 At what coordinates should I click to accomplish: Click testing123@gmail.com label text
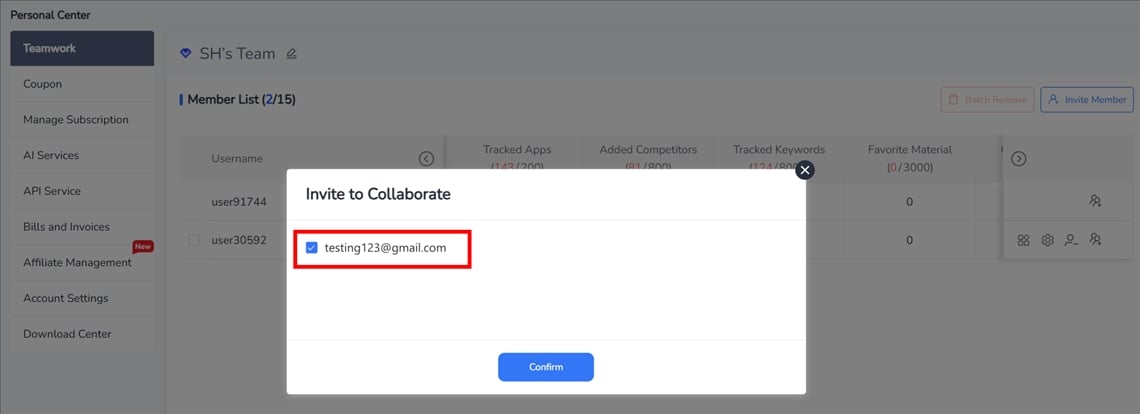[x=385, y=248]
